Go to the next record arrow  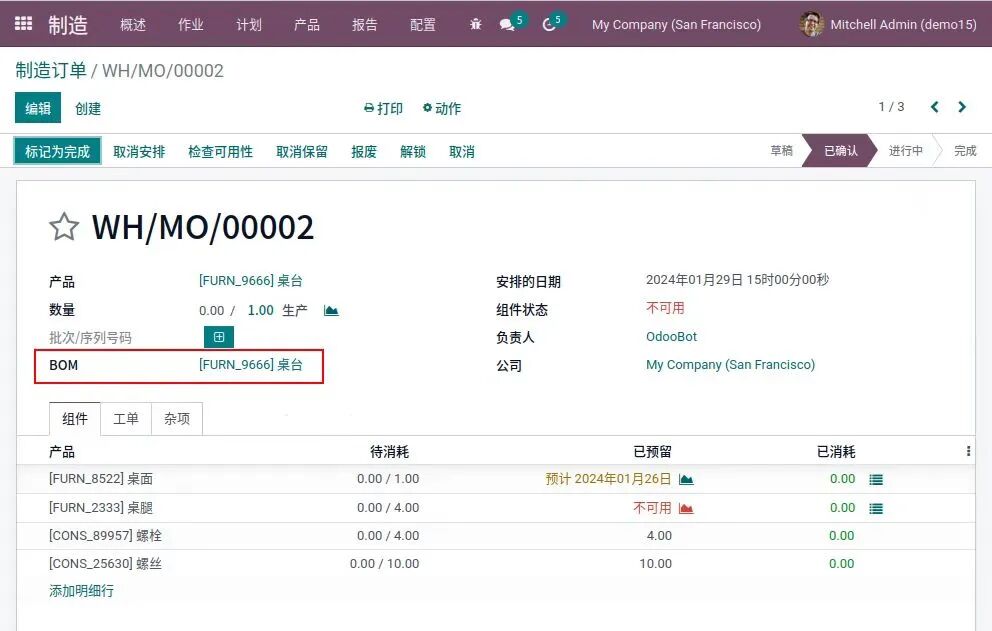tap(962, 107)
